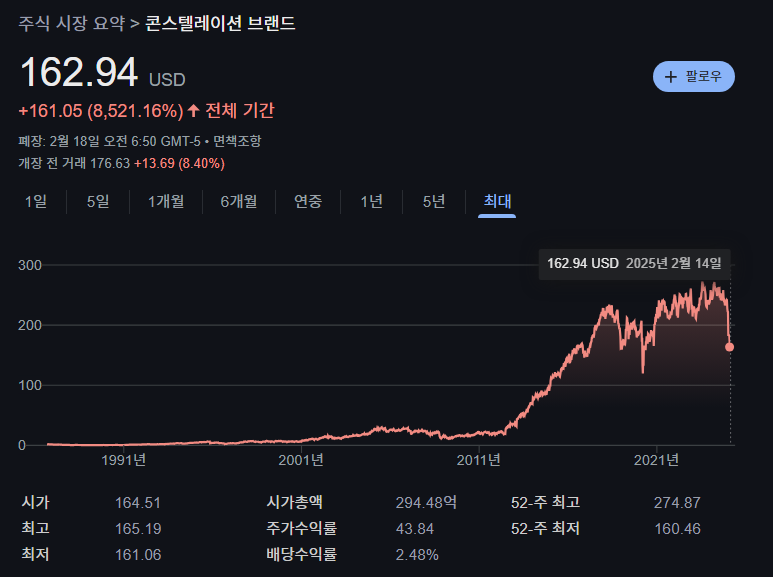The width and height of the screenshot is (773, 577).
Task: Click the 1991년 x-axis label
Action: [x=123, y=460]
